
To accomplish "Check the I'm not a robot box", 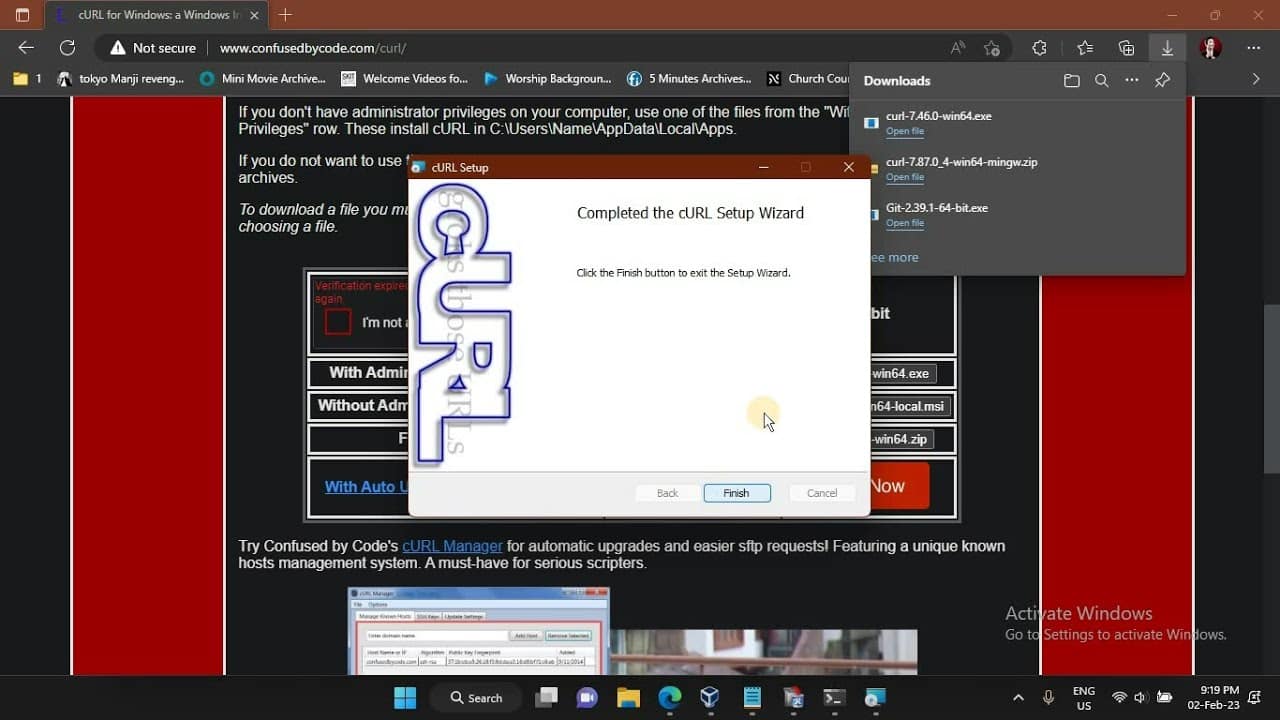I will pyautogui.click(x=335, y=322).
